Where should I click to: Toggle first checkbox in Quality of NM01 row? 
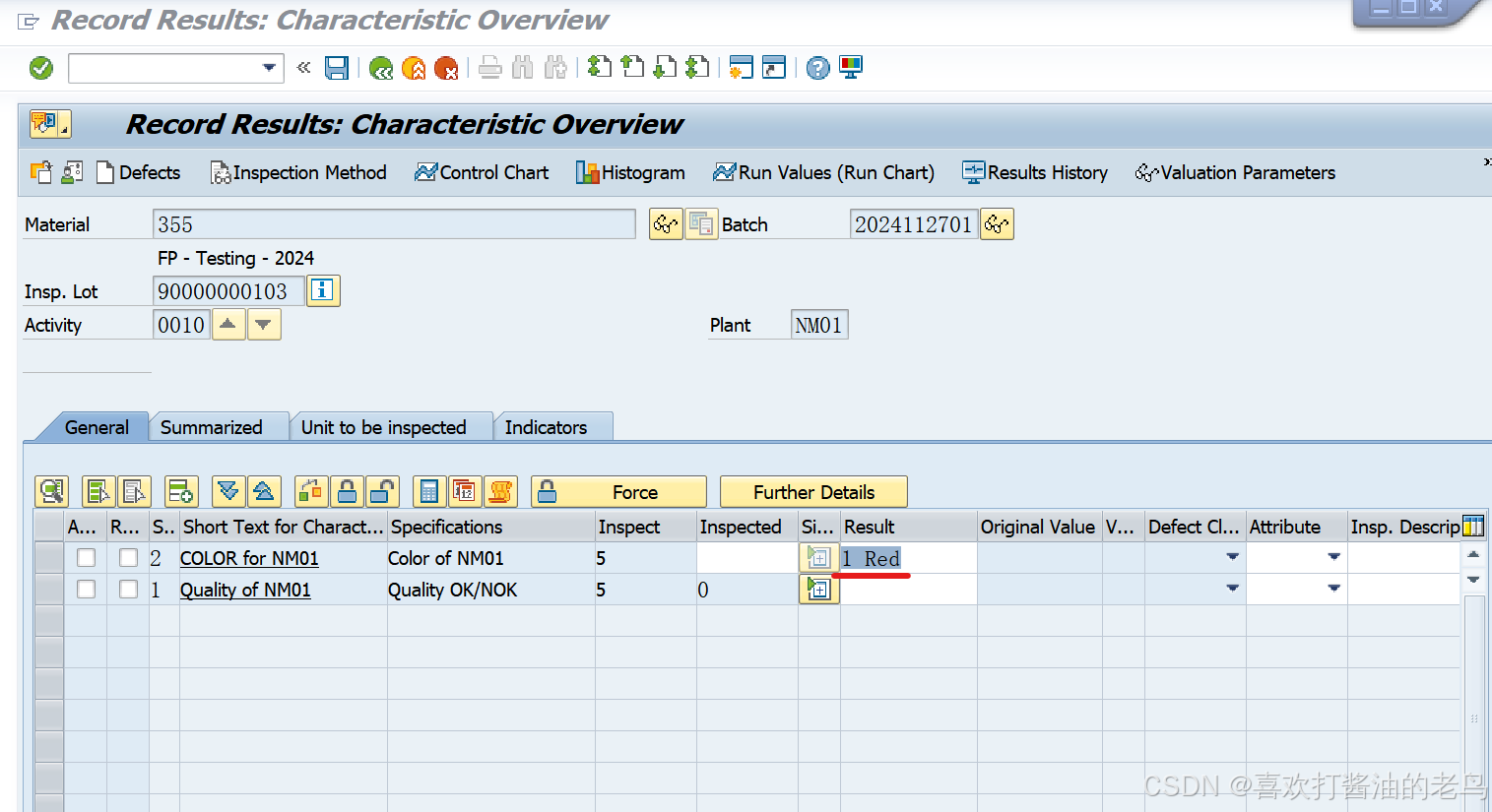click(87, 590)
